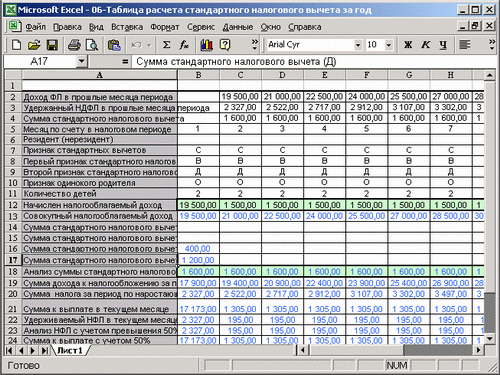Image resolution: width=500 pixels, height=375 pixels.
Task: Toggle underline formatting (Ч)
Action: tap(443, 45)
